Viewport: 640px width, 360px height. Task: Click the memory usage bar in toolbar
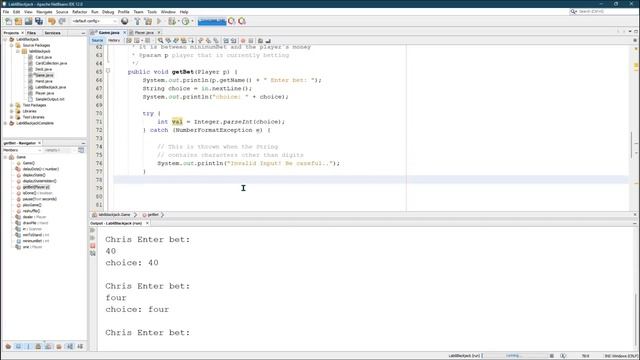[212, 21]
